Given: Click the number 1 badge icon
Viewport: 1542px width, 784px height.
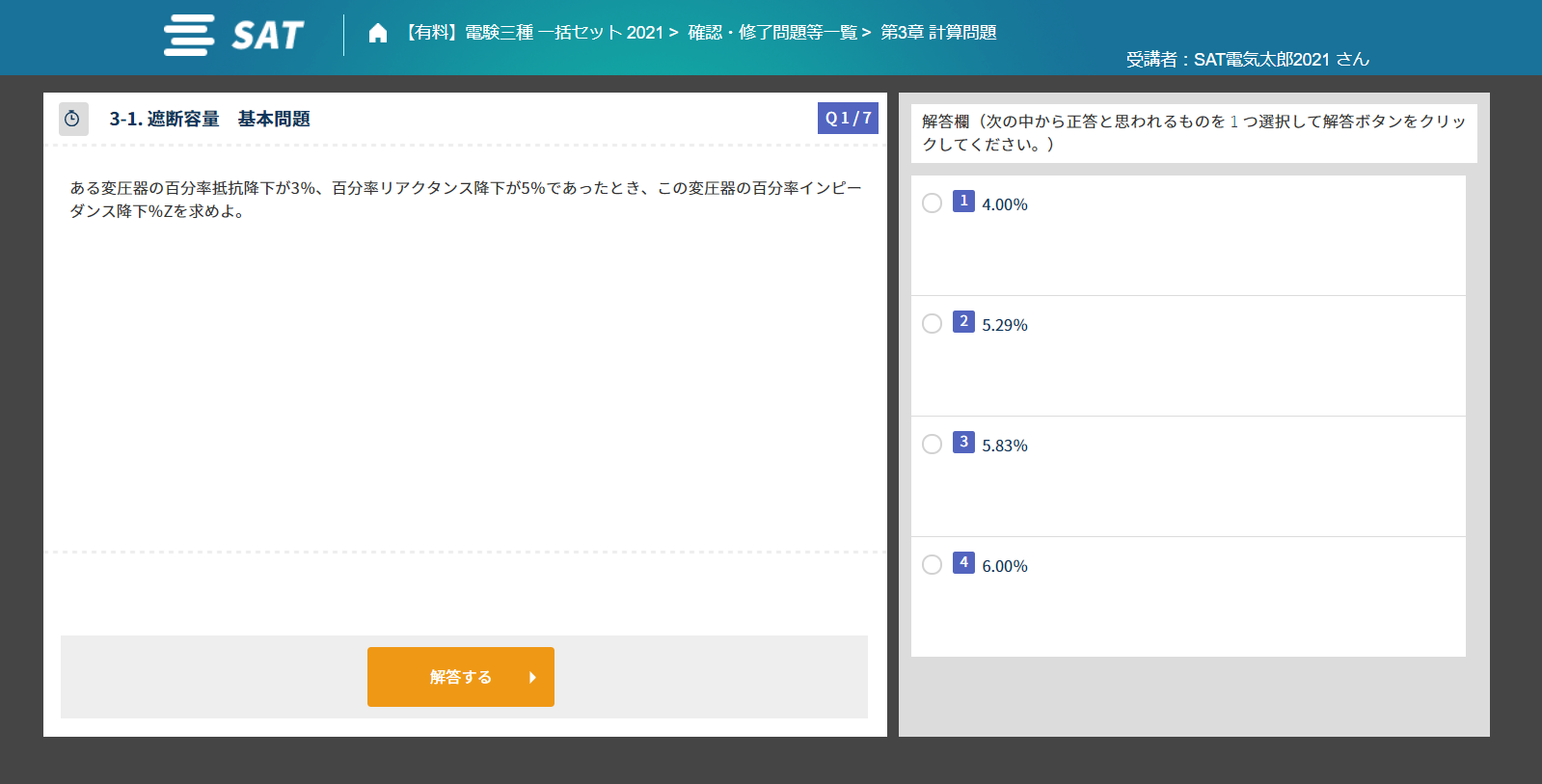Looking at the screenshot, I should pyautogui.click(x=963, y=201).
